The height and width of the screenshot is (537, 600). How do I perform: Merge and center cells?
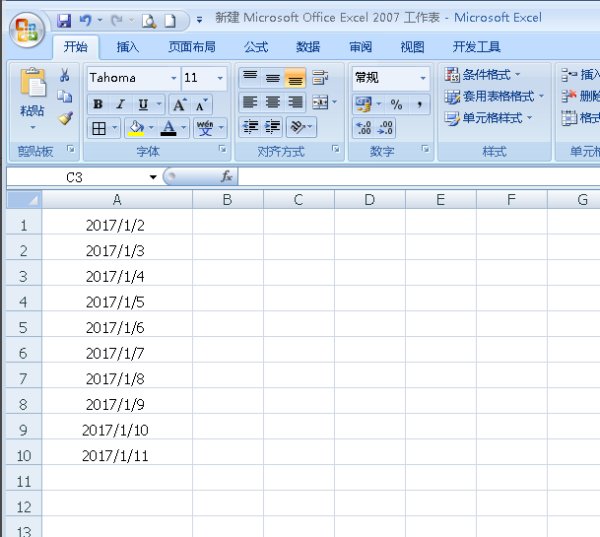pos(320,102)
